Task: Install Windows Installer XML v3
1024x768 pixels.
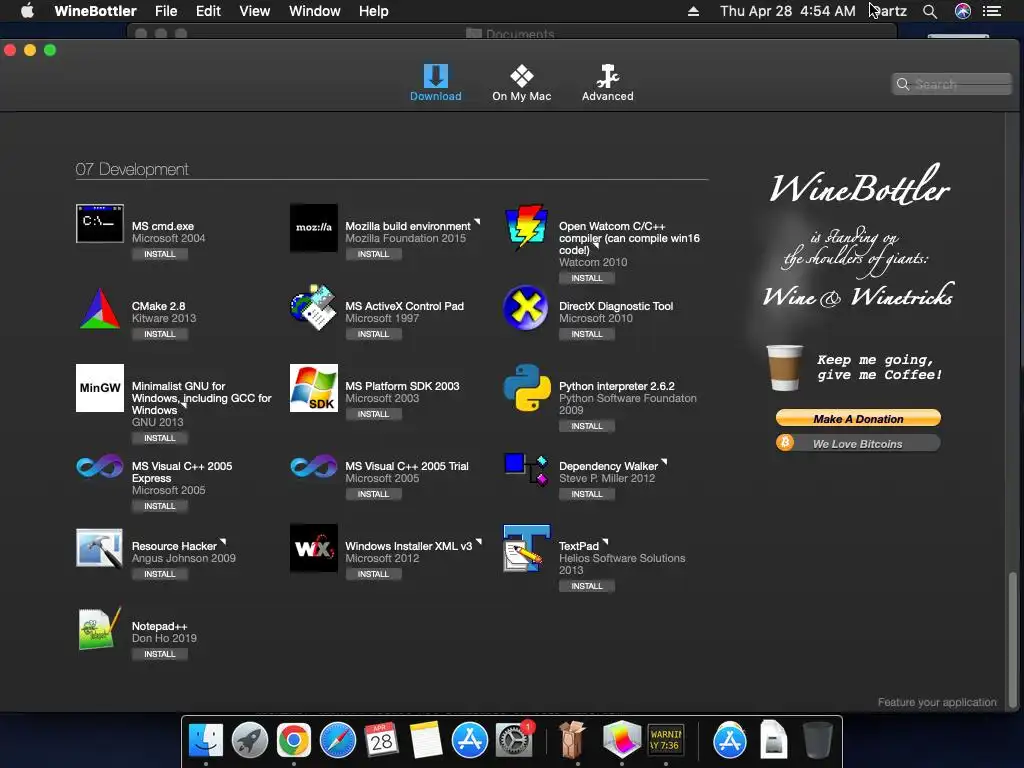Action: [x=373, y=574]
